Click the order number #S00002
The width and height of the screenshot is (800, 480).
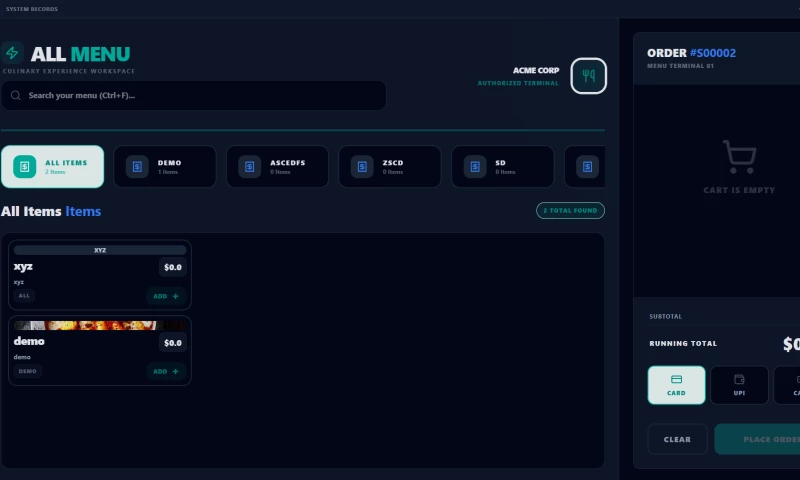pyautogui.click(x=713, y=53)
